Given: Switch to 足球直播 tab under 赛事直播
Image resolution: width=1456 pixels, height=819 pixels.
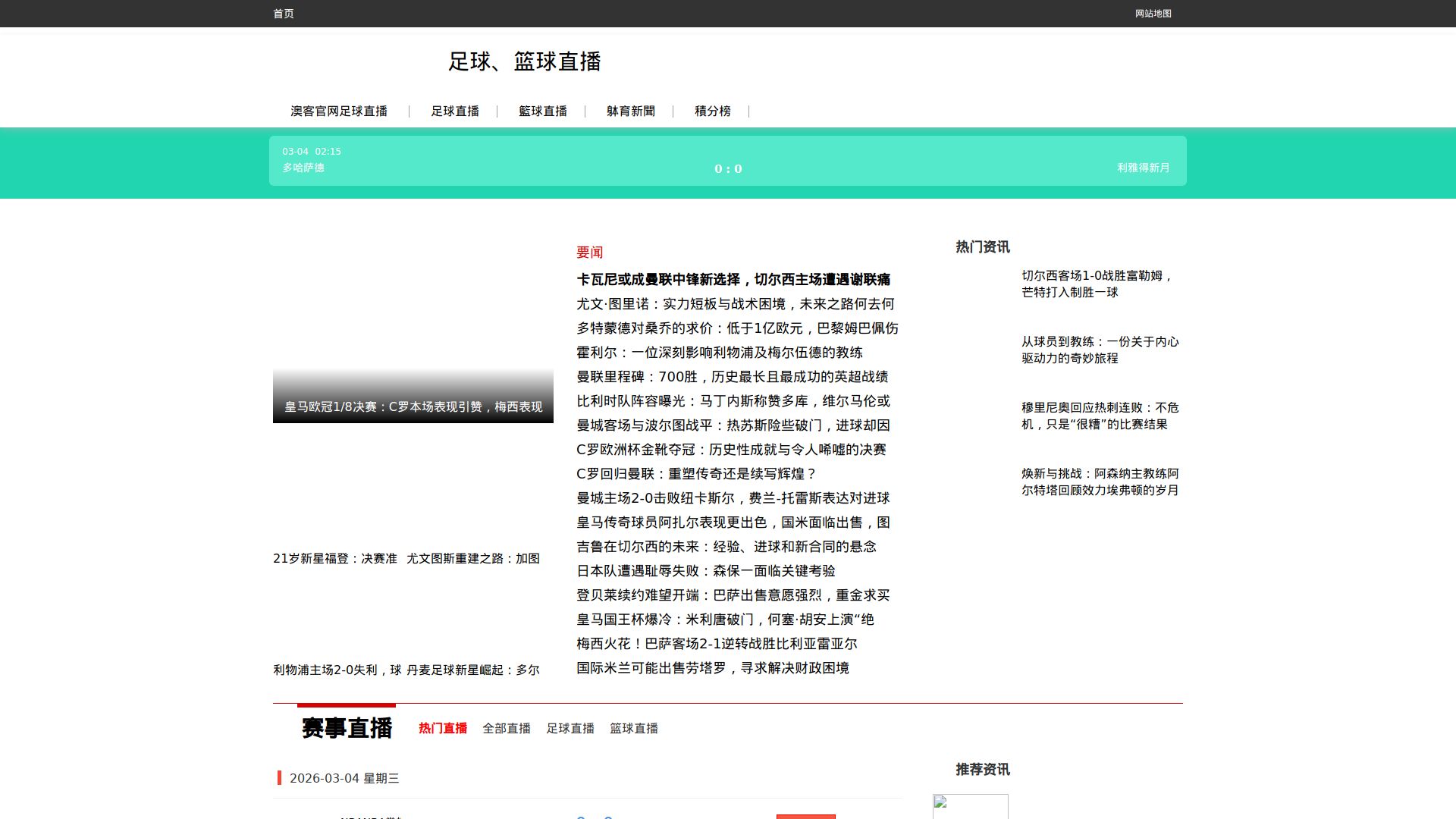Looking at the screenshot, I should (570, 729).
